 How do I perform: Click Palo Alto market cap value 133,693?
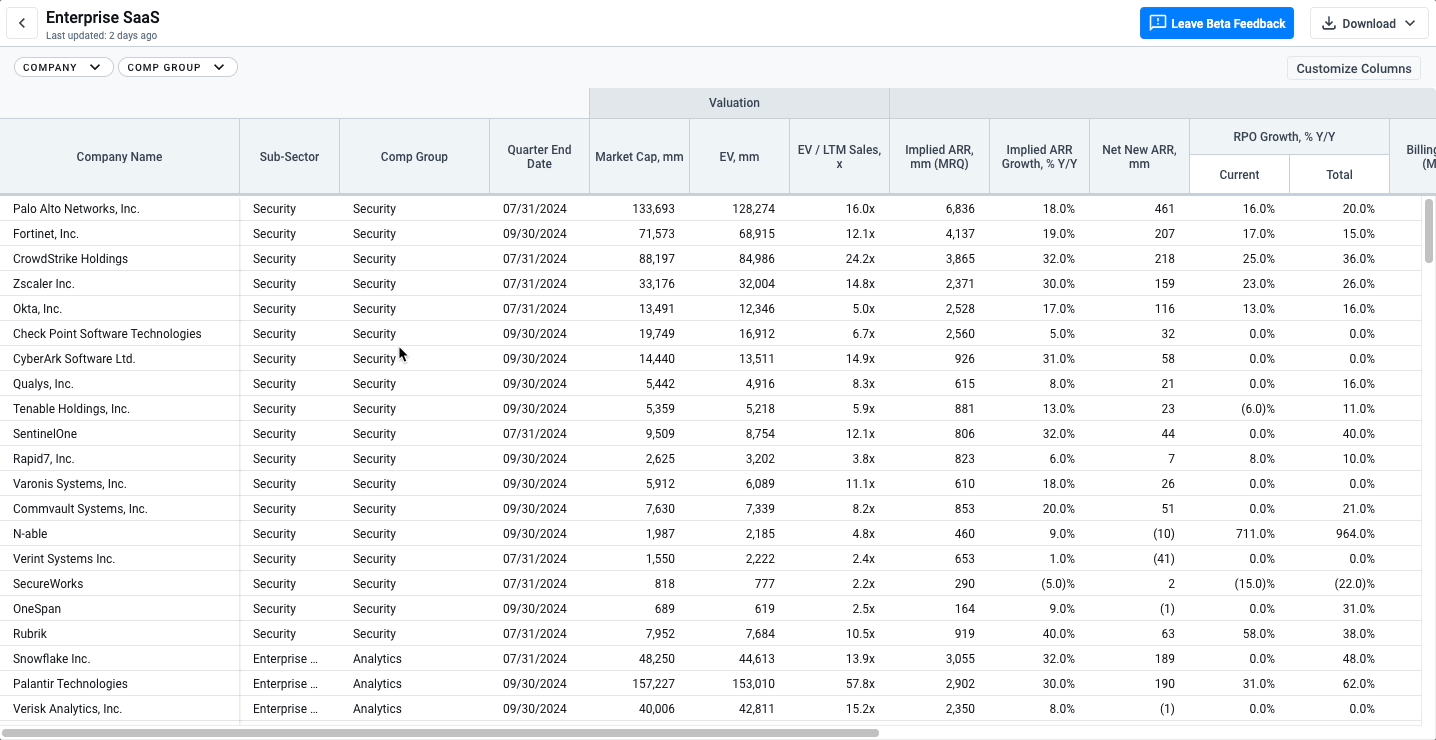654,209
